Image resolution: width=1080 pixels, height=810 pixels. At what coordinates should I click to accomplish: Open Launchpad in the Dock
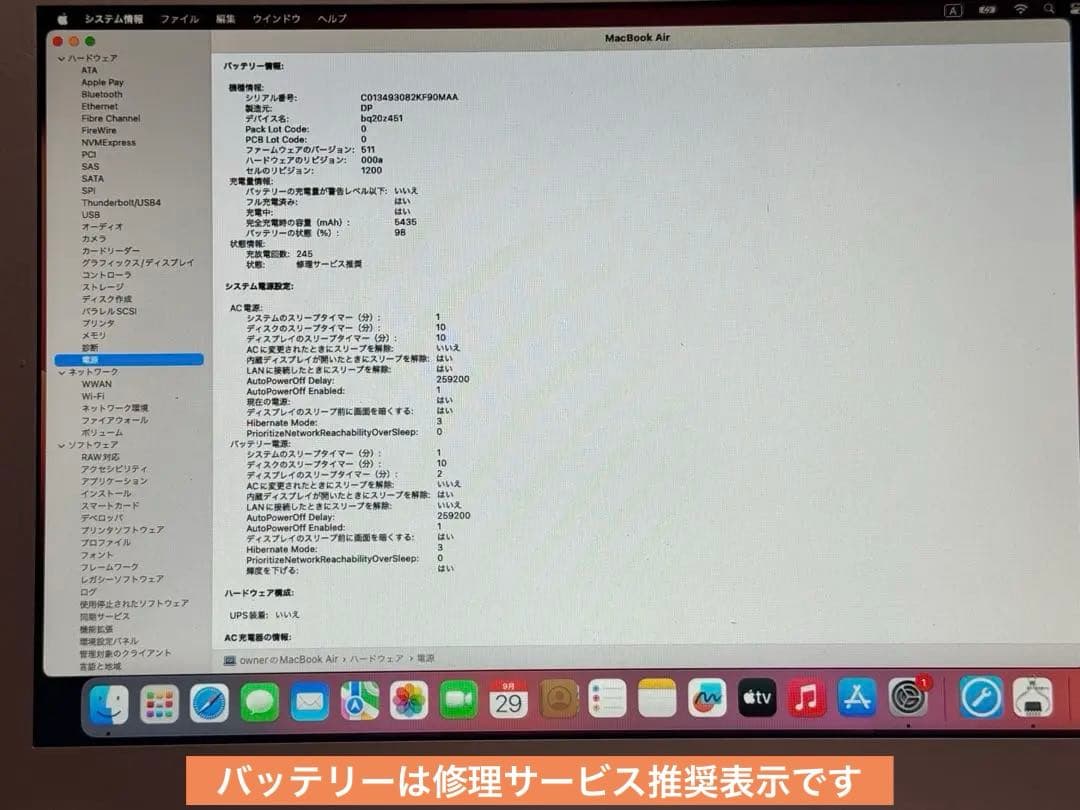[x=159, y=704]
